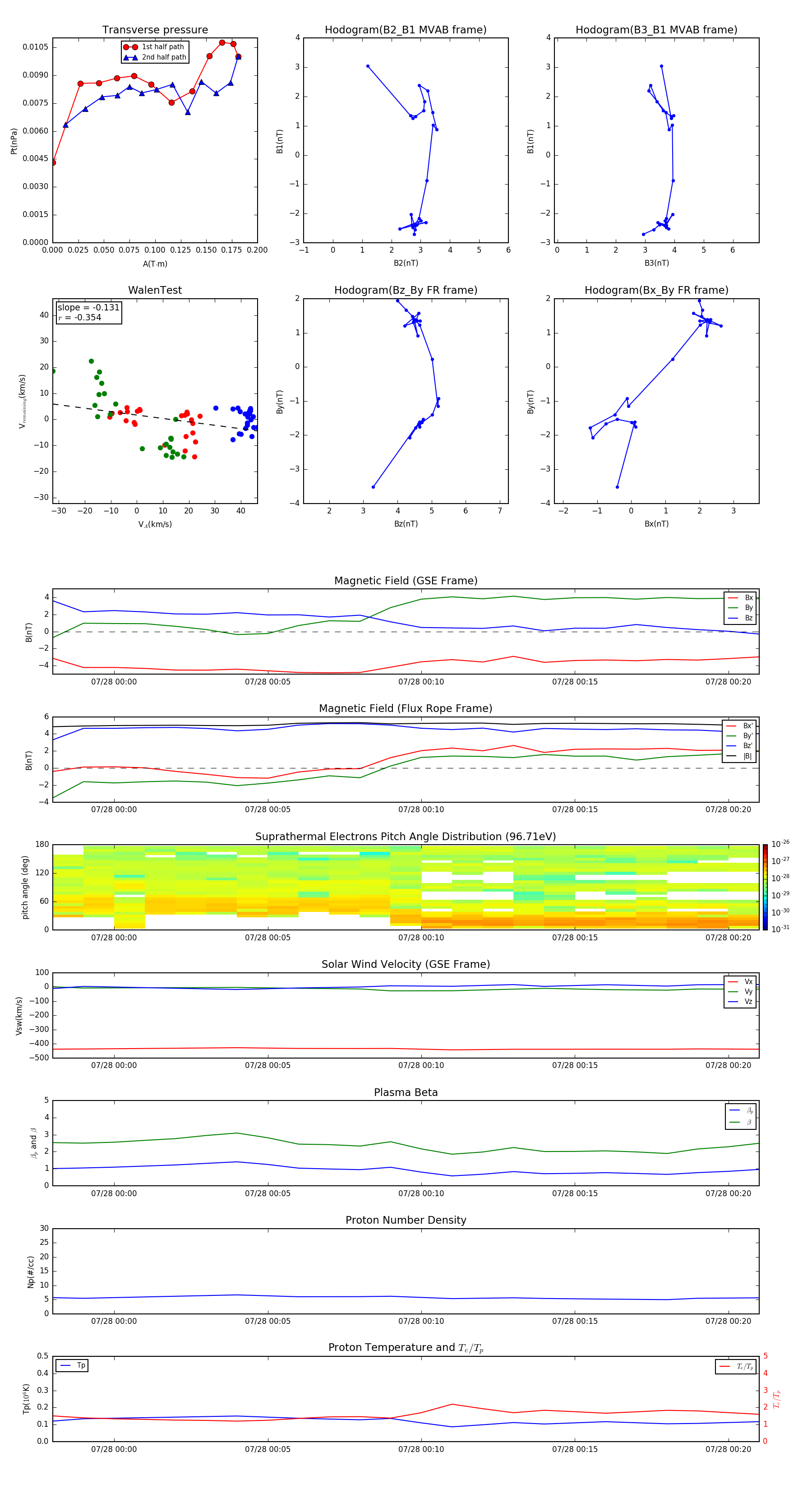The height and width of the screenshot is (1489, 812).
Task: Click the beta-p legend entry in Plasma Beta
Action: pyautogui.click(x=741, y=1110)
